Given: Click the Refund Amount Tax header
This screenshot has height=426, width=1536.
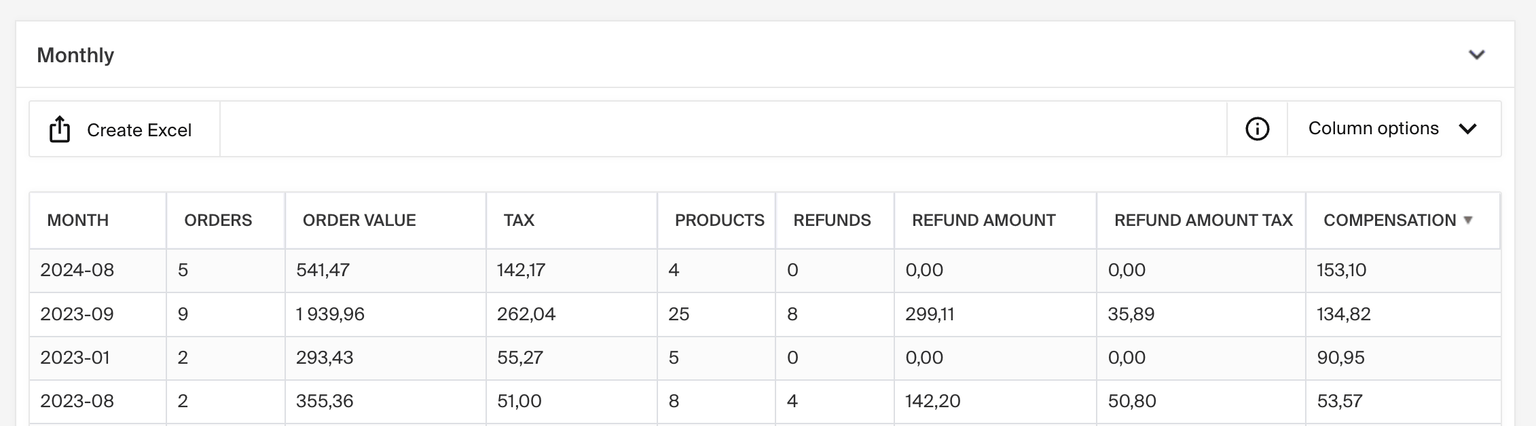Looking at the screenshot, I should click(x=1203, y=220).
